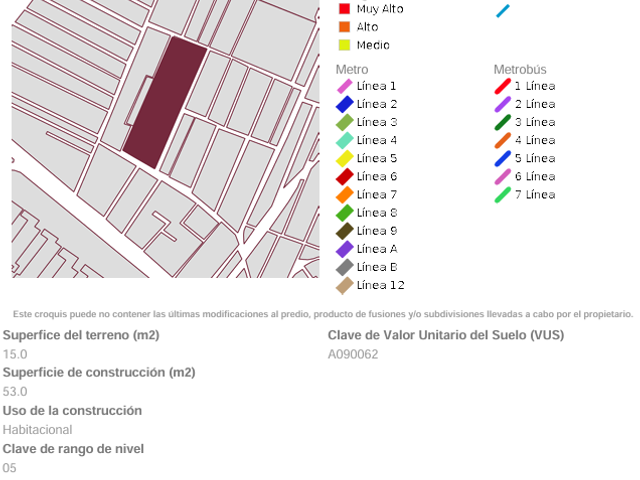Click the gray Metro Línea B icon

344,267
